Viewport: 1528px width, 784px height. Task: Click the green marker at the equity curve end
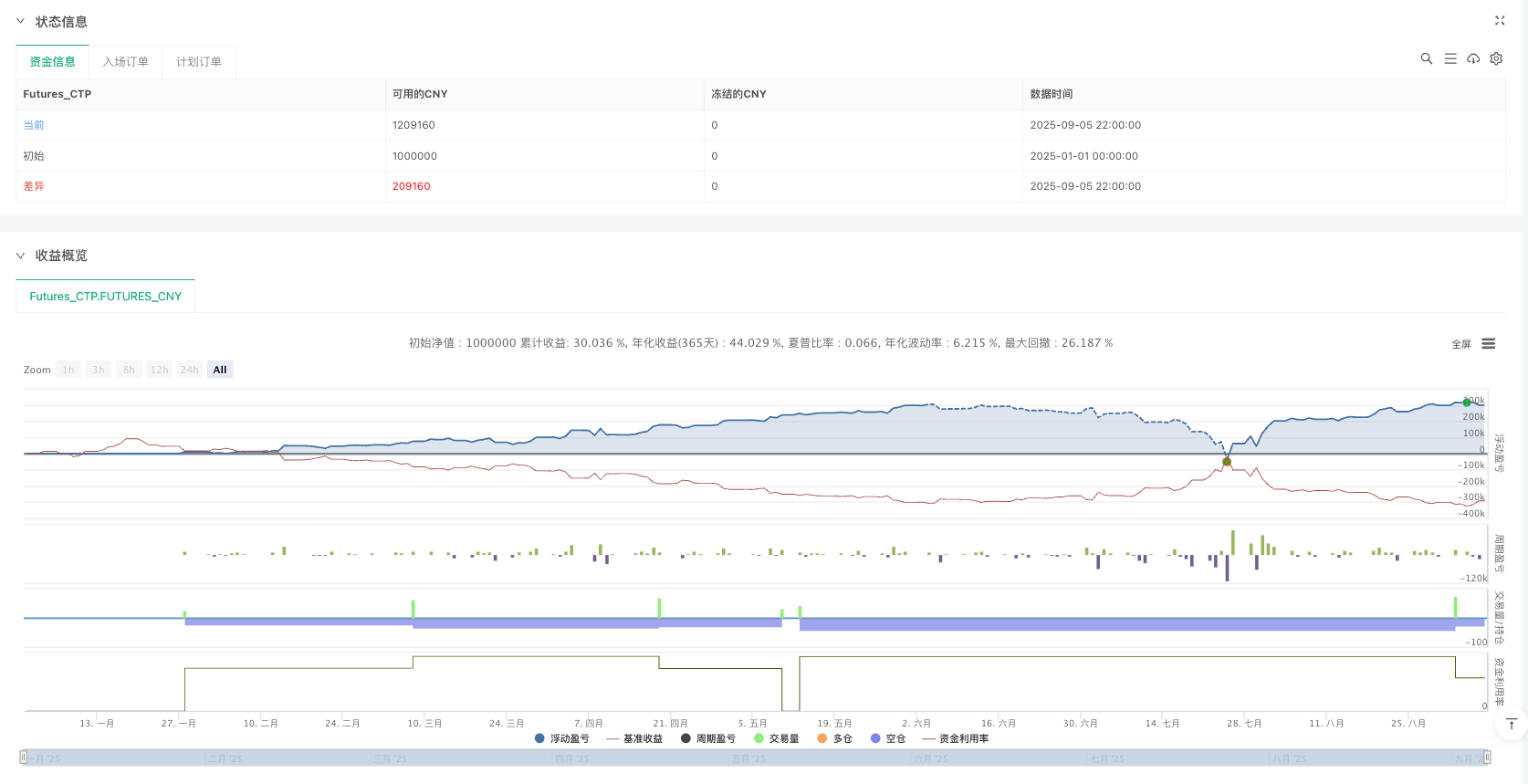click(x=1467, y=402)
